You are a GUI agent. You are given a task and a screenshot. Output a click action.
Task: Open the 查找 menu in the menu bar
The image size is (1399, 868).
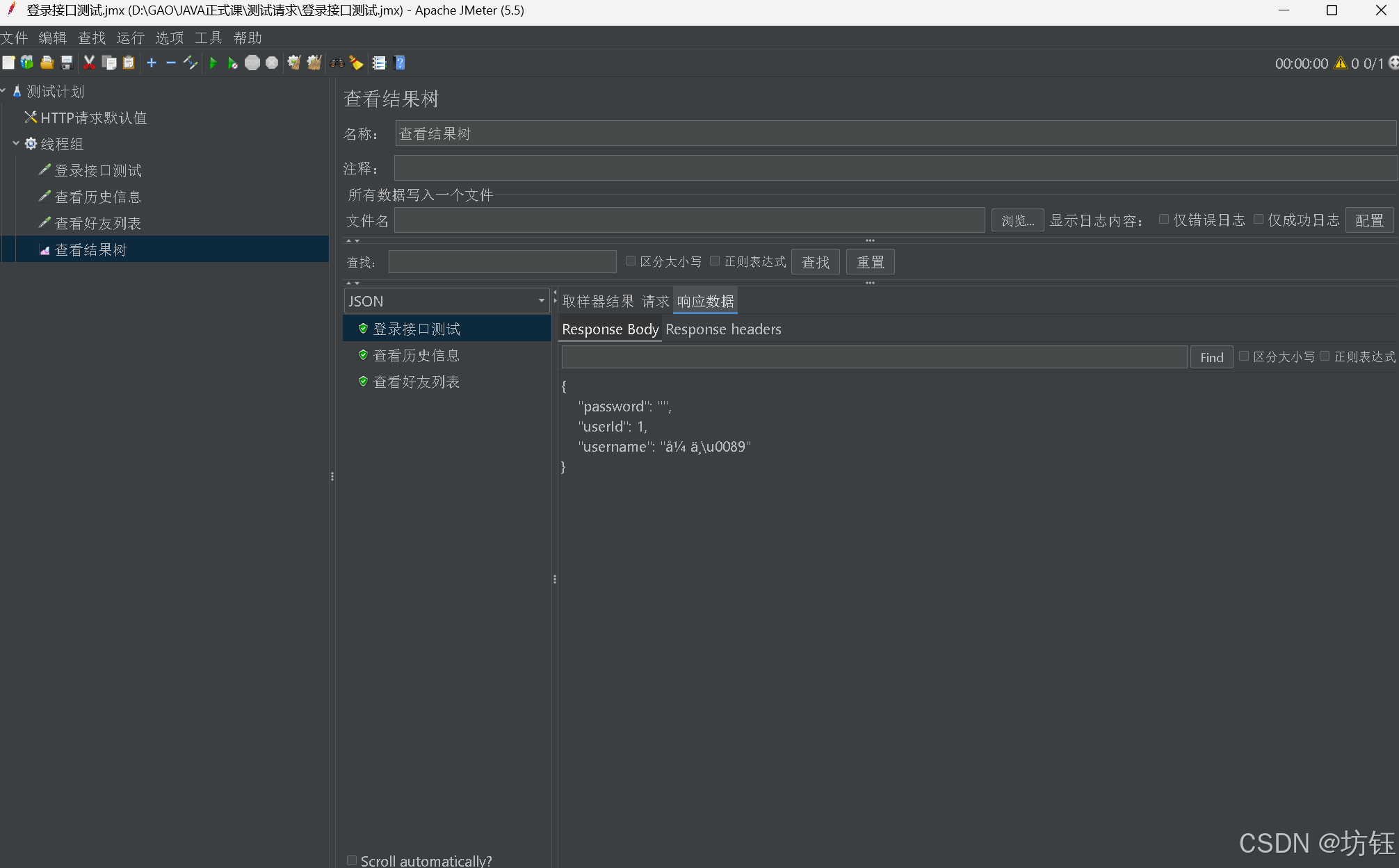point(92,38)
